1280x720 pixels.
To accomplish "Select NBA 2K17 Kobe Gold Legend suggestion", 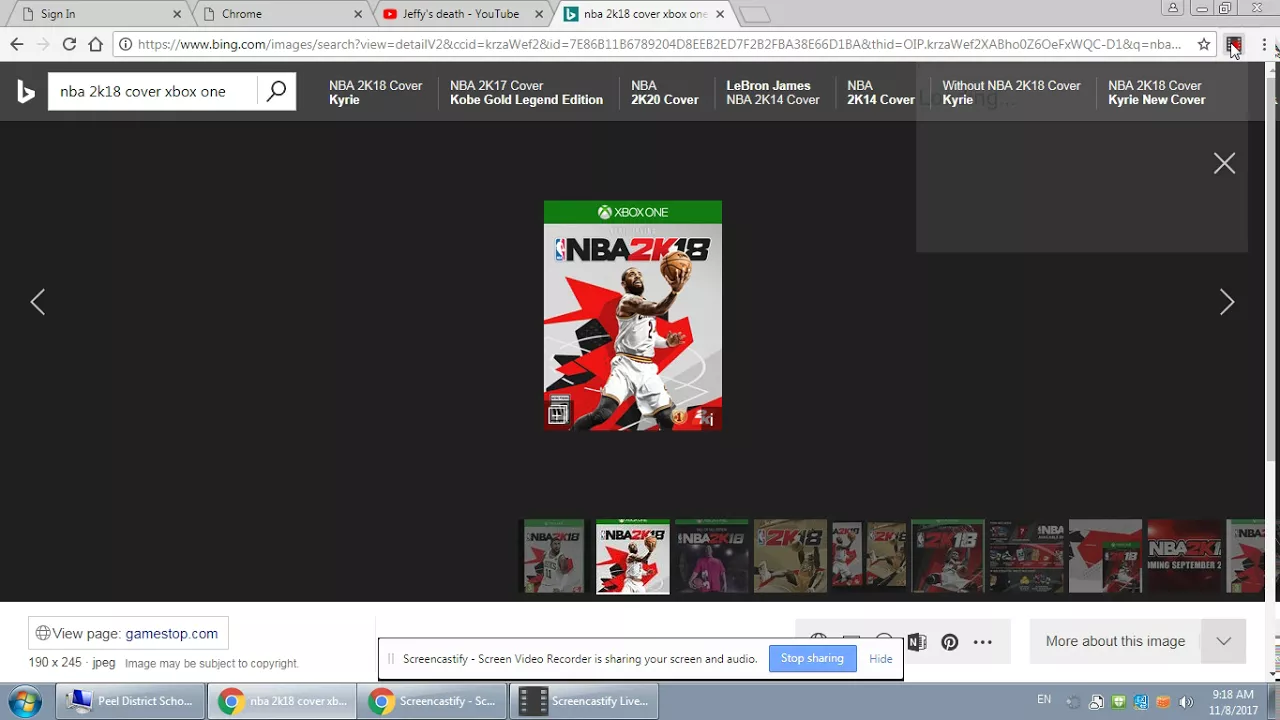I will coord(526,92).
